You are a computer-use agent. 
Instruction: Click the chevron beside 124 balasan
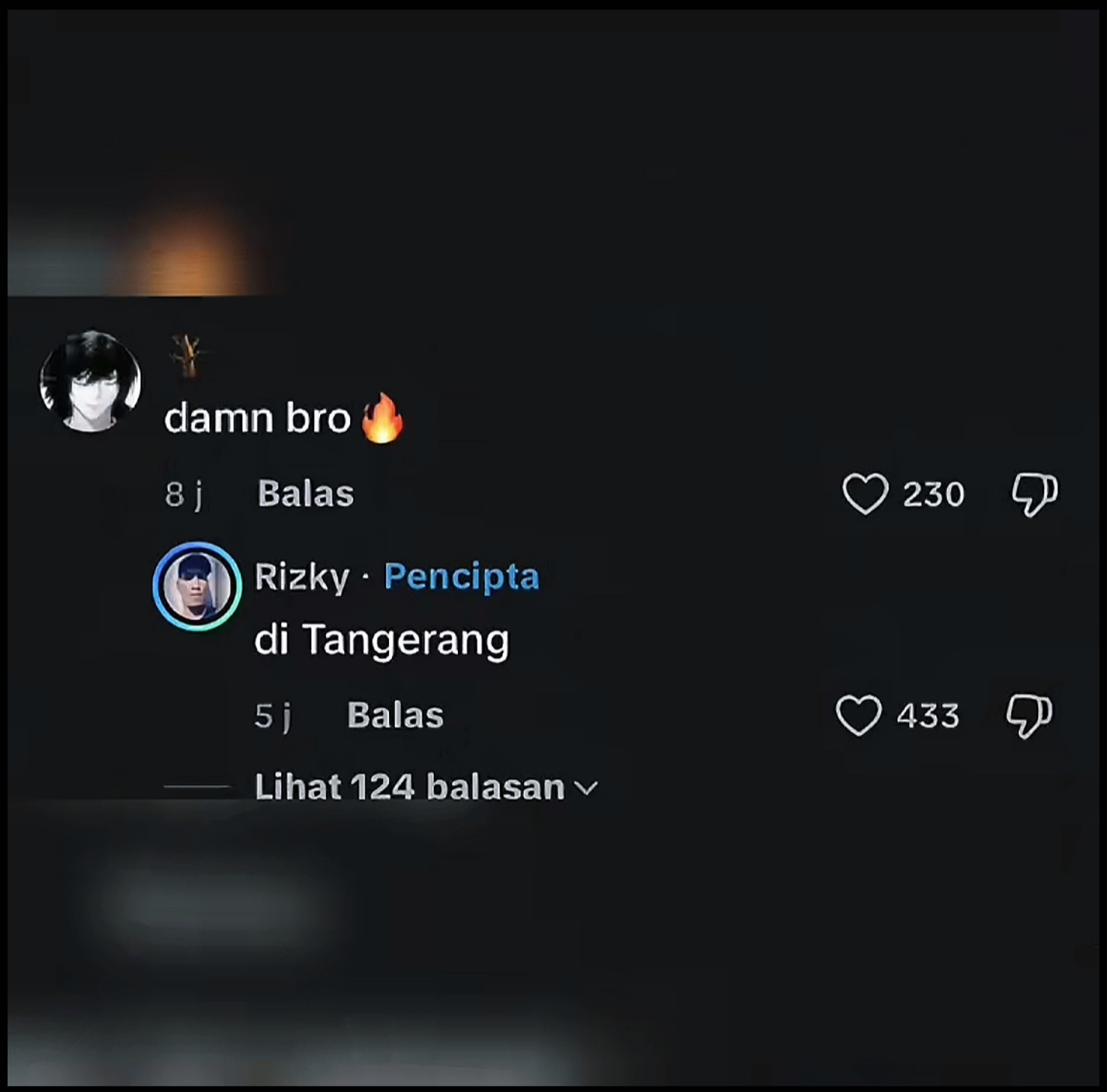[586, 789]
